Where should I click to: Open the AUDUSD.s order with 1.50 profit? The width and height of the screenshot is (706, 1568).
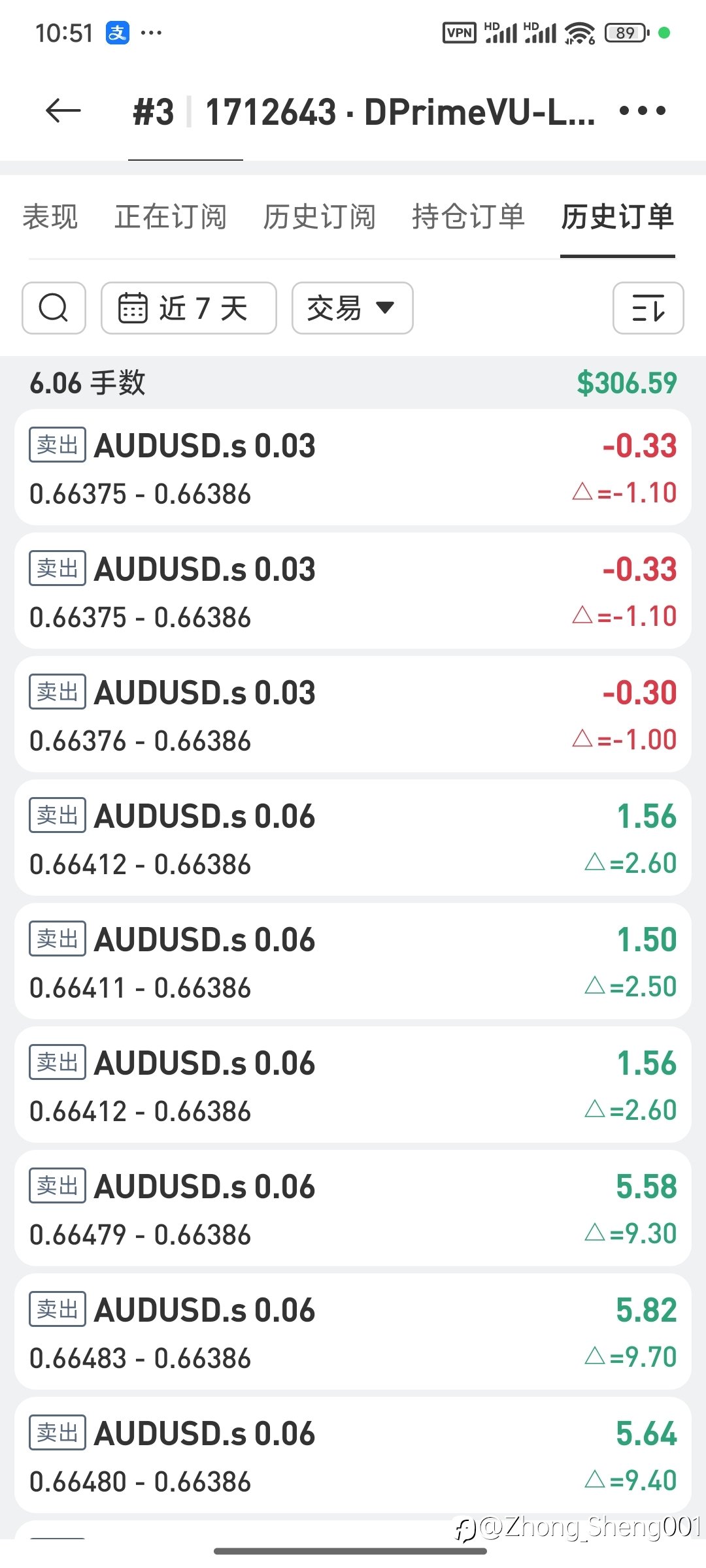[353, 962]
